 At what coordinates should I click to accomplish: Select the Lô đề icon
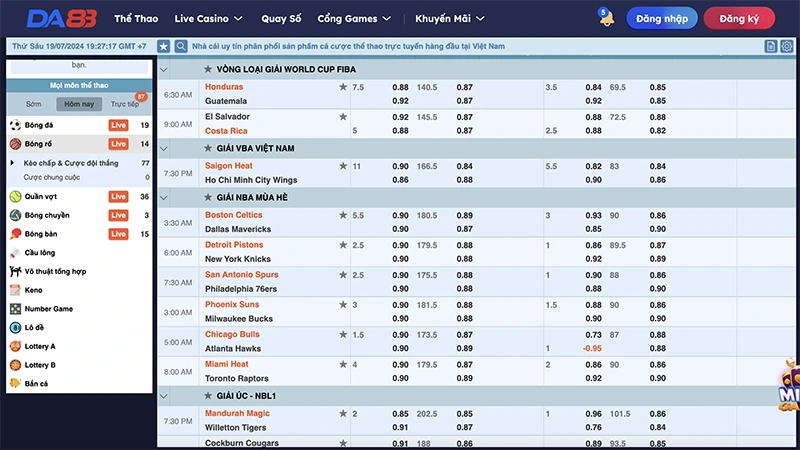tap(15, 328)
